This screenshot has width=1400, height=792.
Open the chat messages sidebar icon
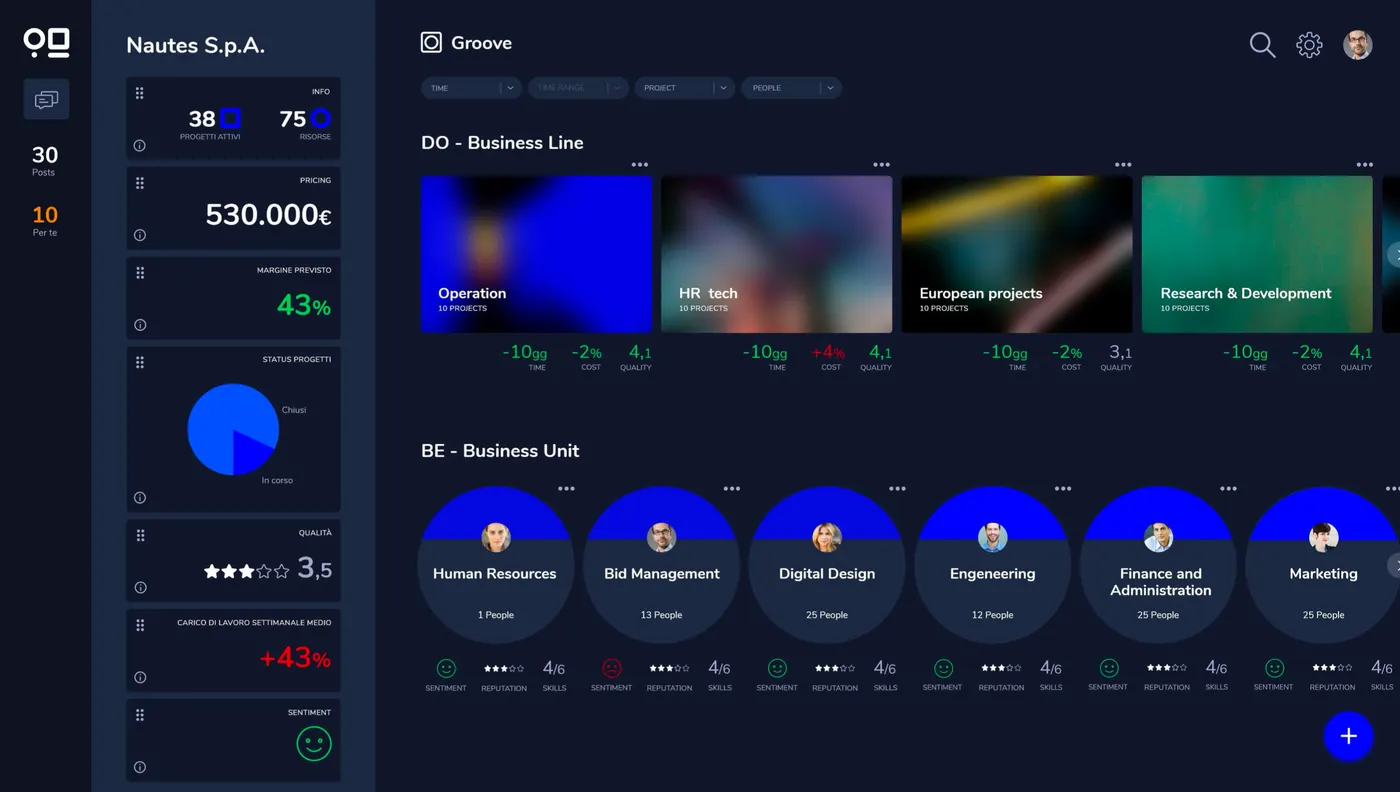click(46, 100)
